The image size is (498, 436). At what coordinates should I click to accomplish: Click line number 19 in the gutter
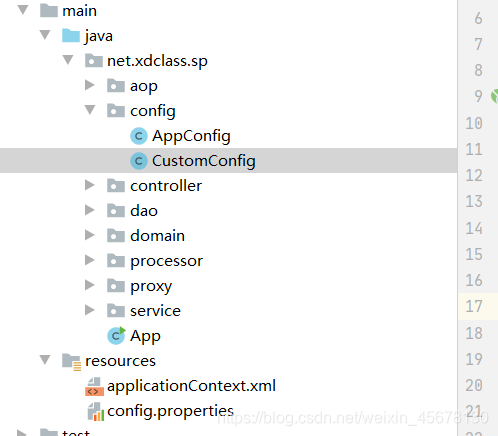click(x=474, y=359)
